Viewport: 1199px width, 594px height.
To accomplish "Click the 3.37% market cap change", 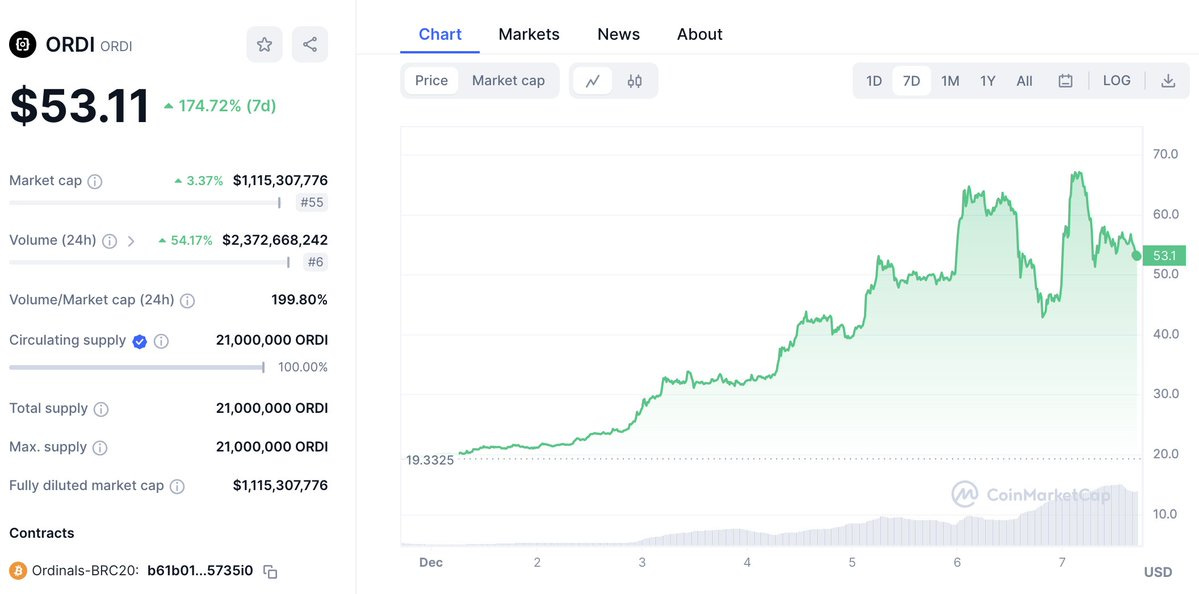I will [199, 181].
